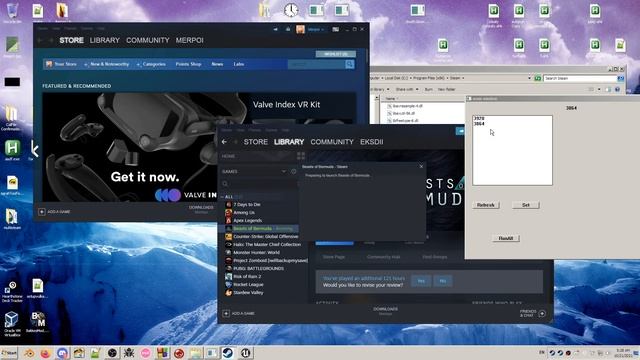Open COMMUNITY in the back Steam Store window
This screenshot has width=640, height=360.
point(147,40)
